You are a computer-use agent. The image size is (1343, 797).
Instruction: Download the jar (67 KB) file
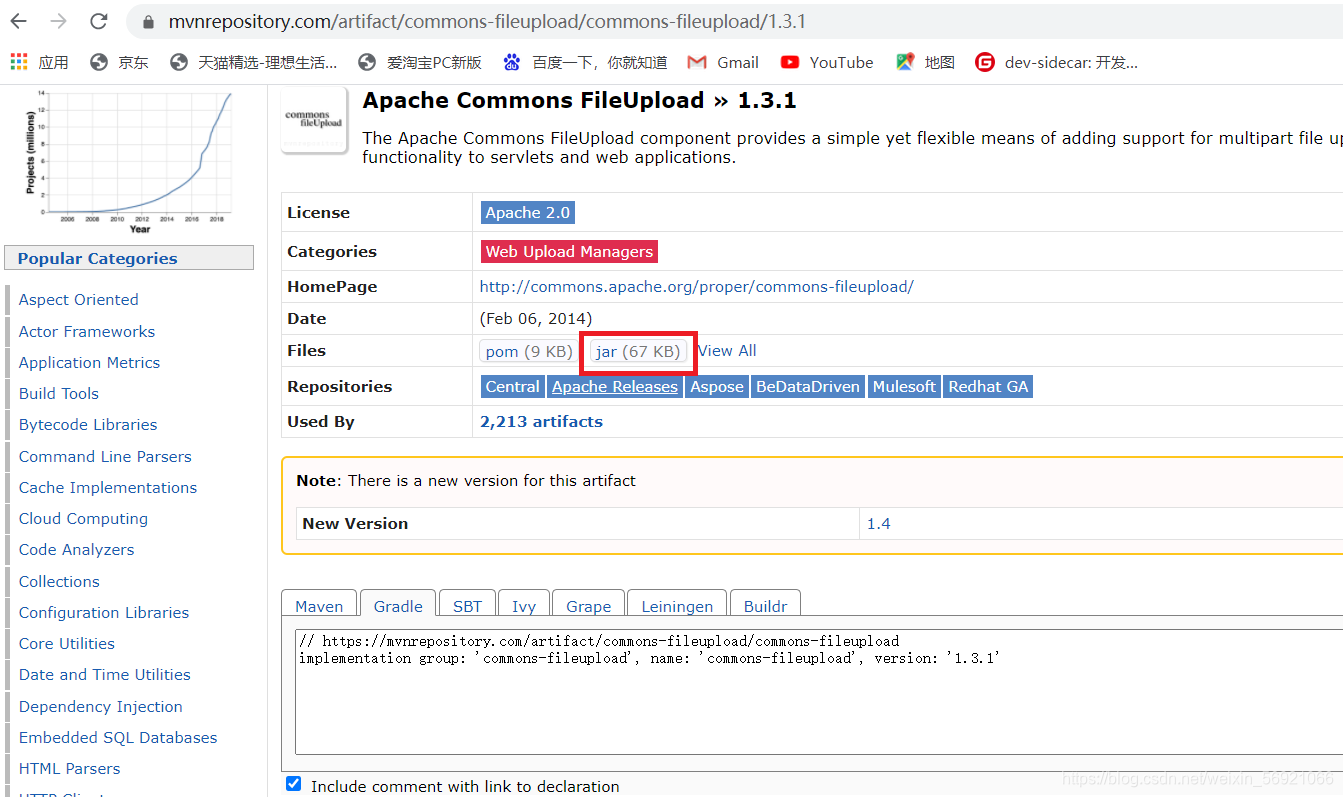(638, 351)
